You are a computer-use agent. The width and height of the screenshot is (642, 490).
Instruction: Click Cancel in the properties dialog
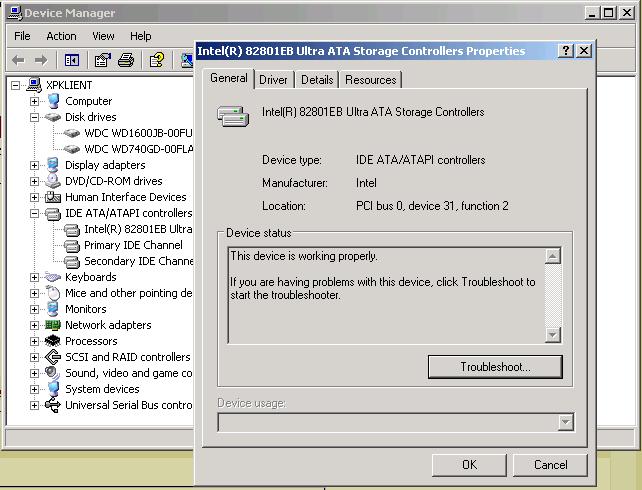point(550,465)
